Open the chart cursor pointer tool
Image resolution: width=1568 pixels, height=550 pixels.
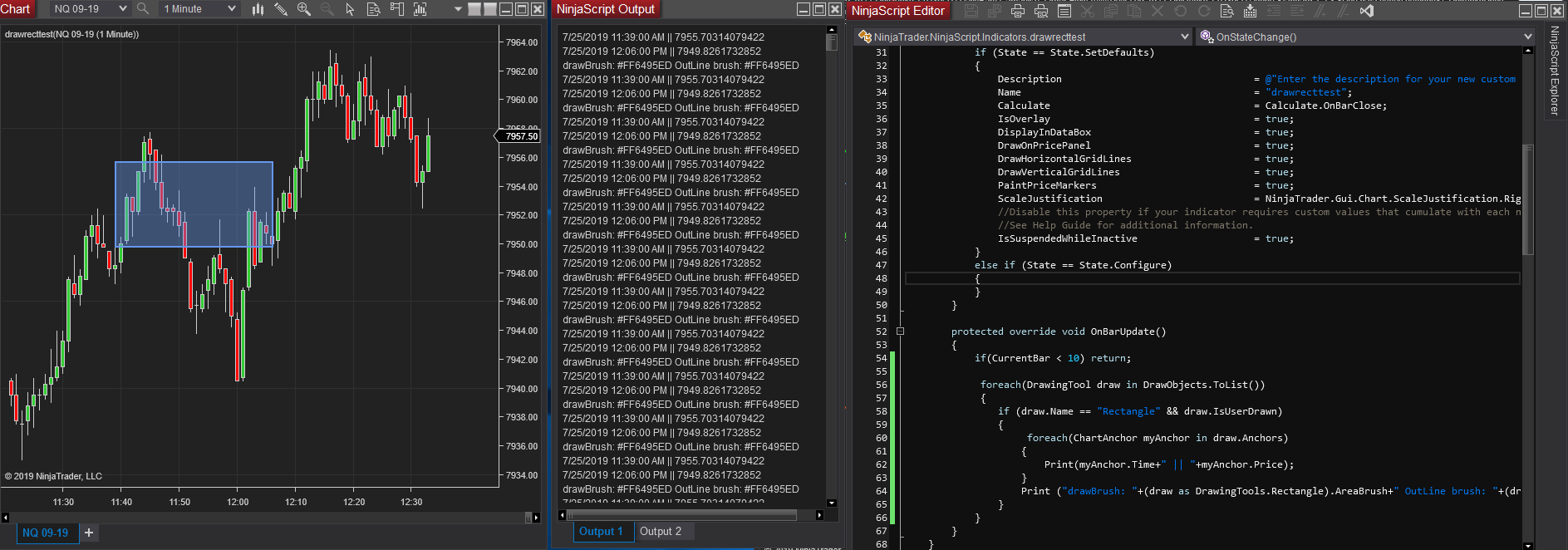pyautogui.click(x=350, y=9)
